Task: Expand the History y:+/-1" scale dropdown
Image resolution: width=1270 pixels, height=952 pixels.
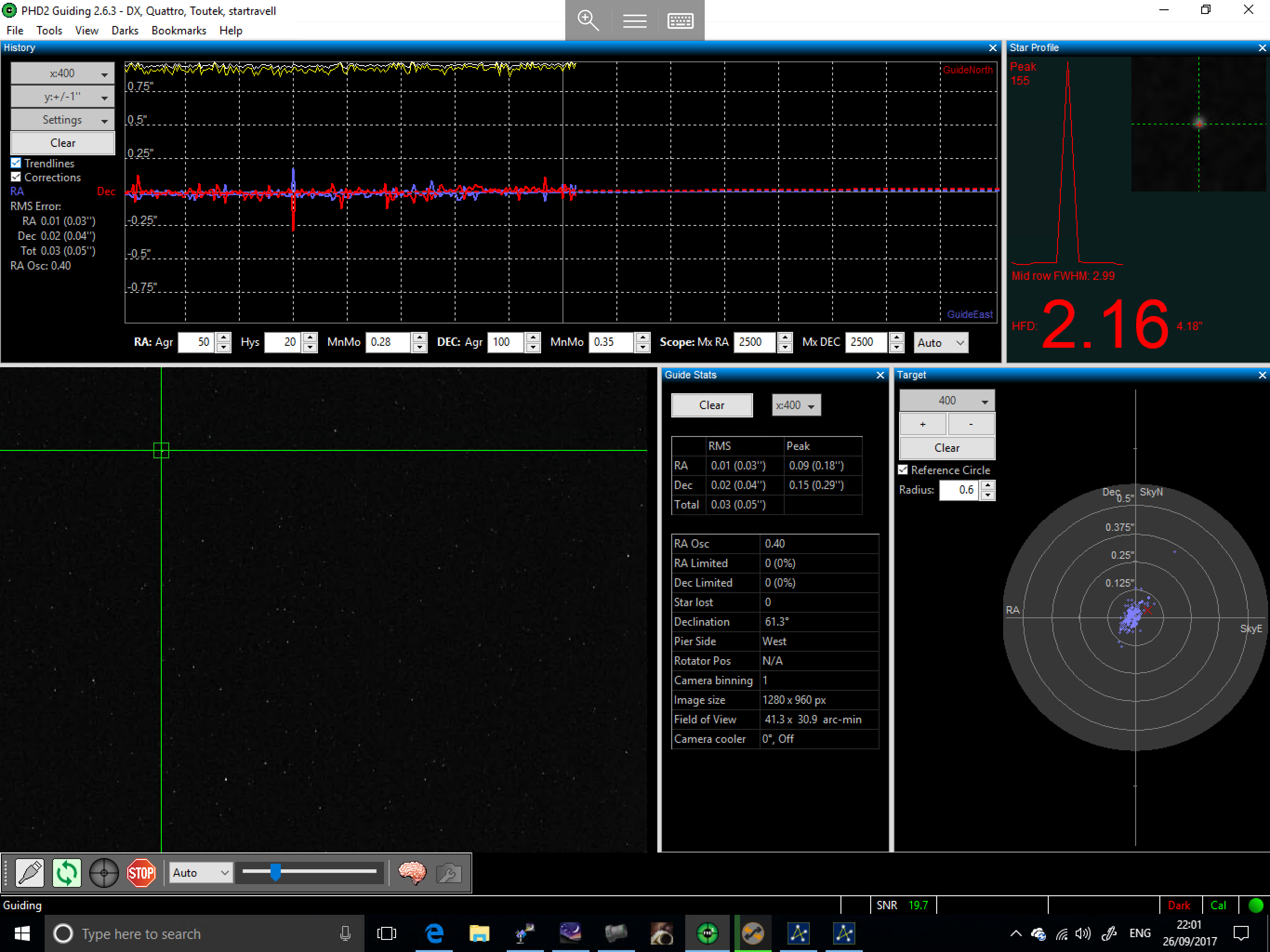Action: coord(63,97)
